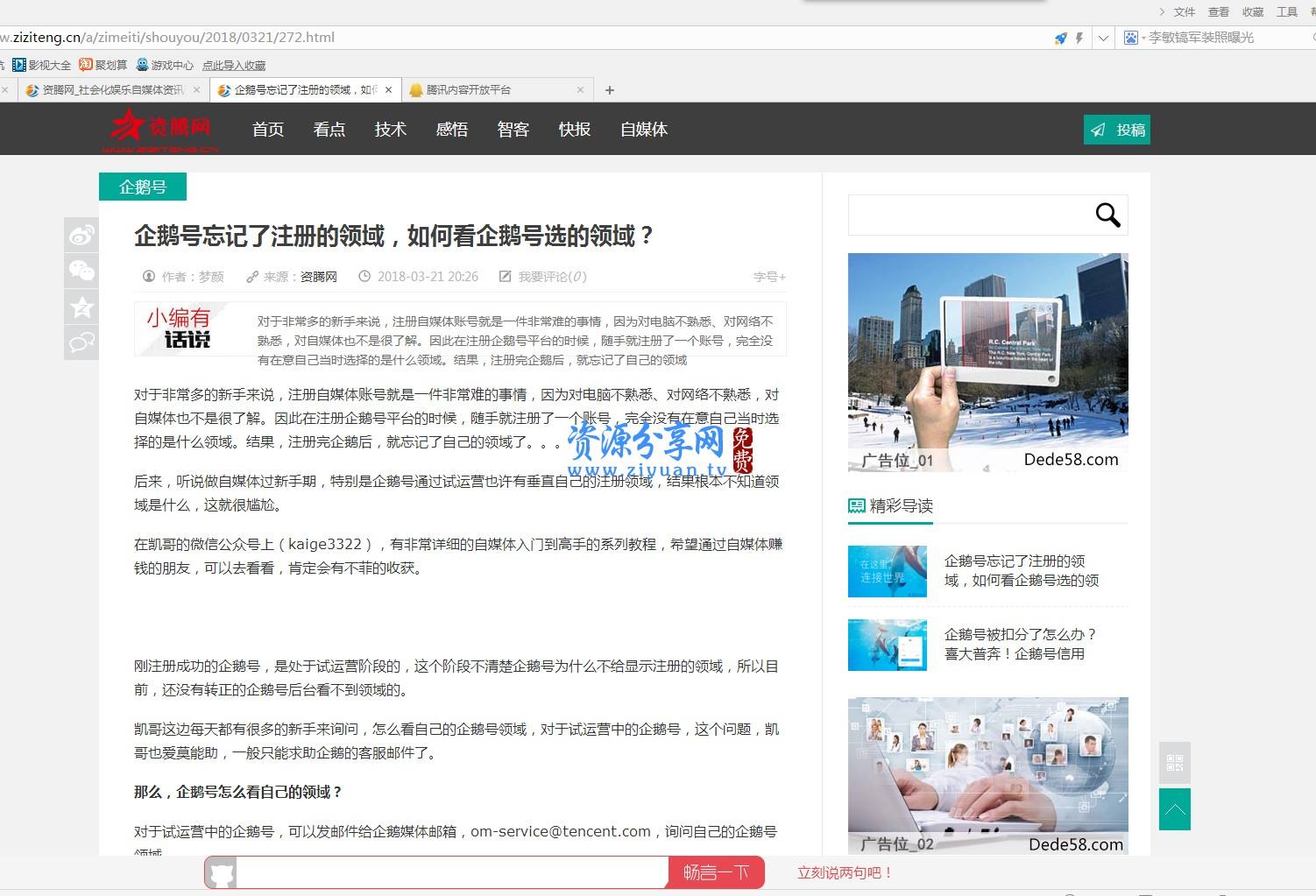Click the red 畅言一下 button
Screen dimensions: 1316x896
717,872
